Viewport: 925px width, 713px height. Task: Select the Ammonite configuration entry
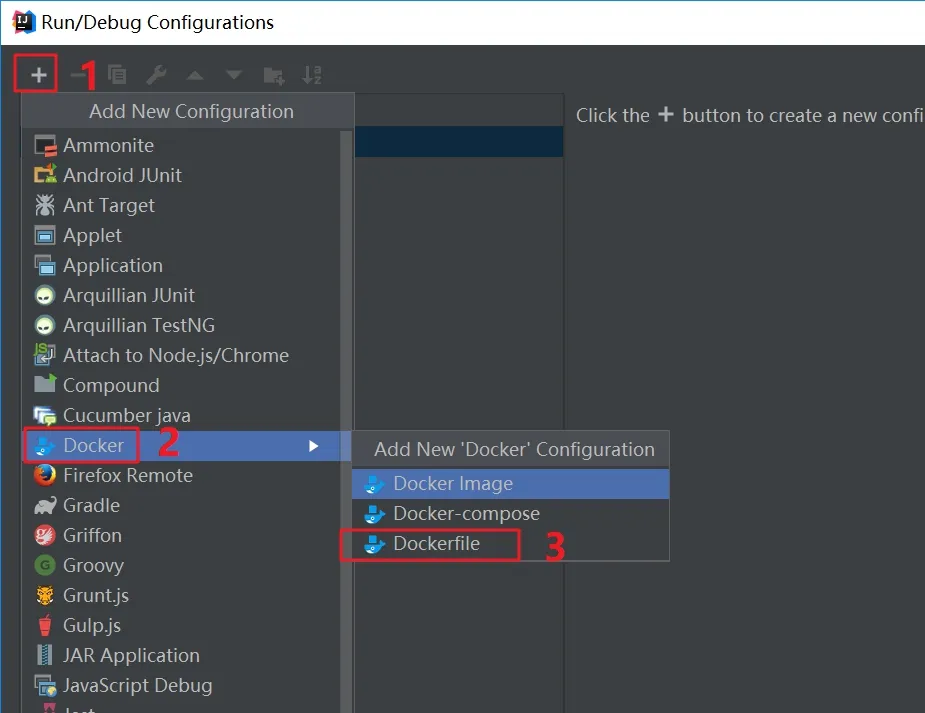[x=181, y=146]
